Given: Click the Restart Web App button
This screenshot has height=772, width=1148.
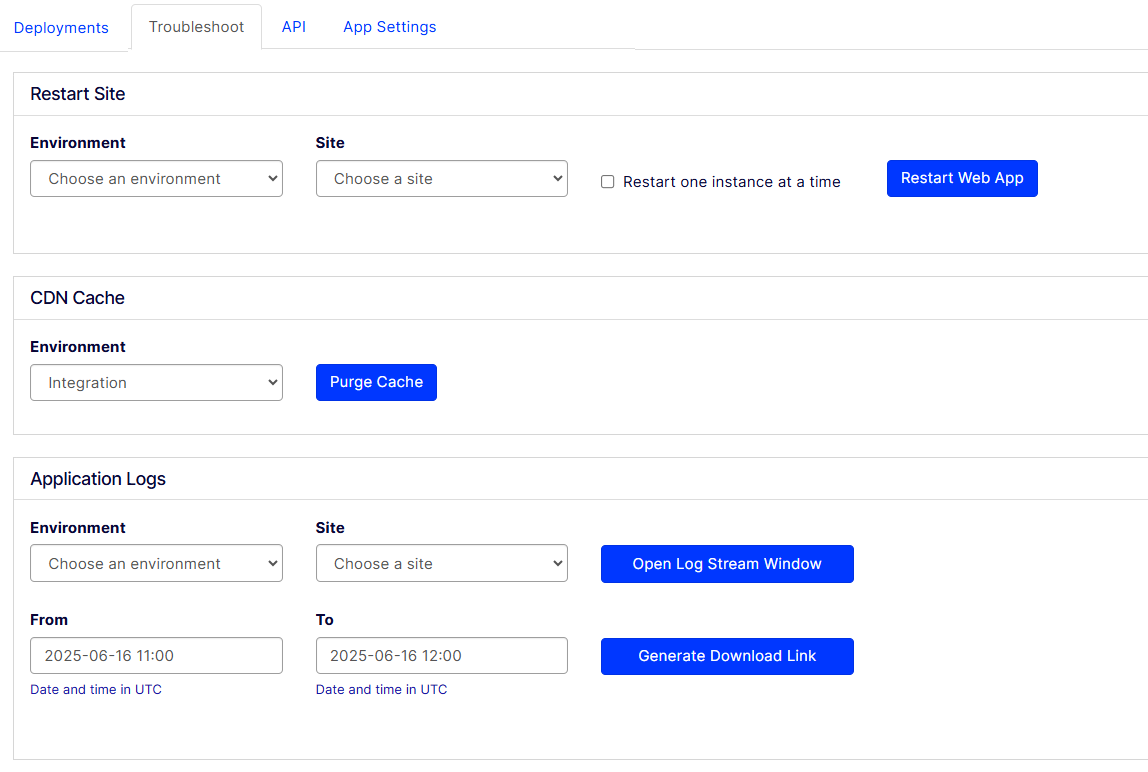Looking at the screenshot, I should 962,178.
